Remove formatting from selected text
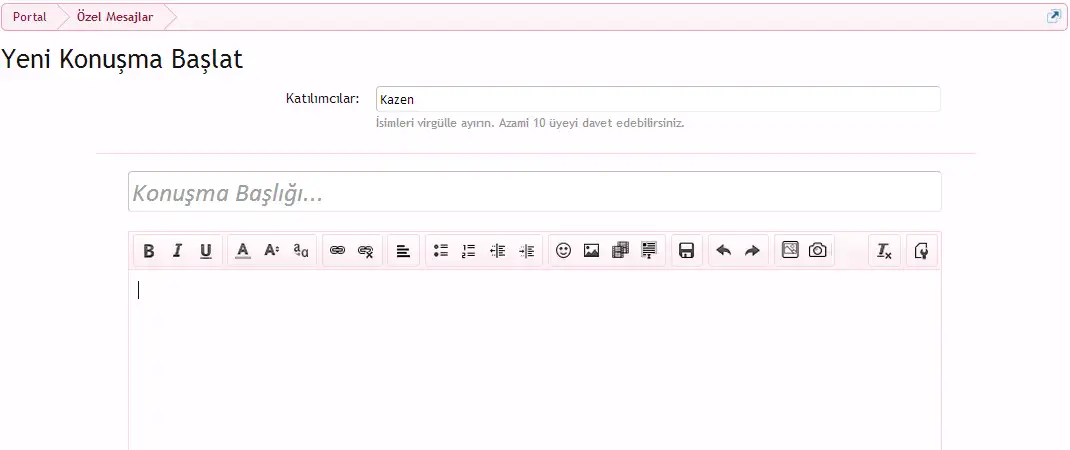This screenshot has height=450, width=1070. pos(884,251)
